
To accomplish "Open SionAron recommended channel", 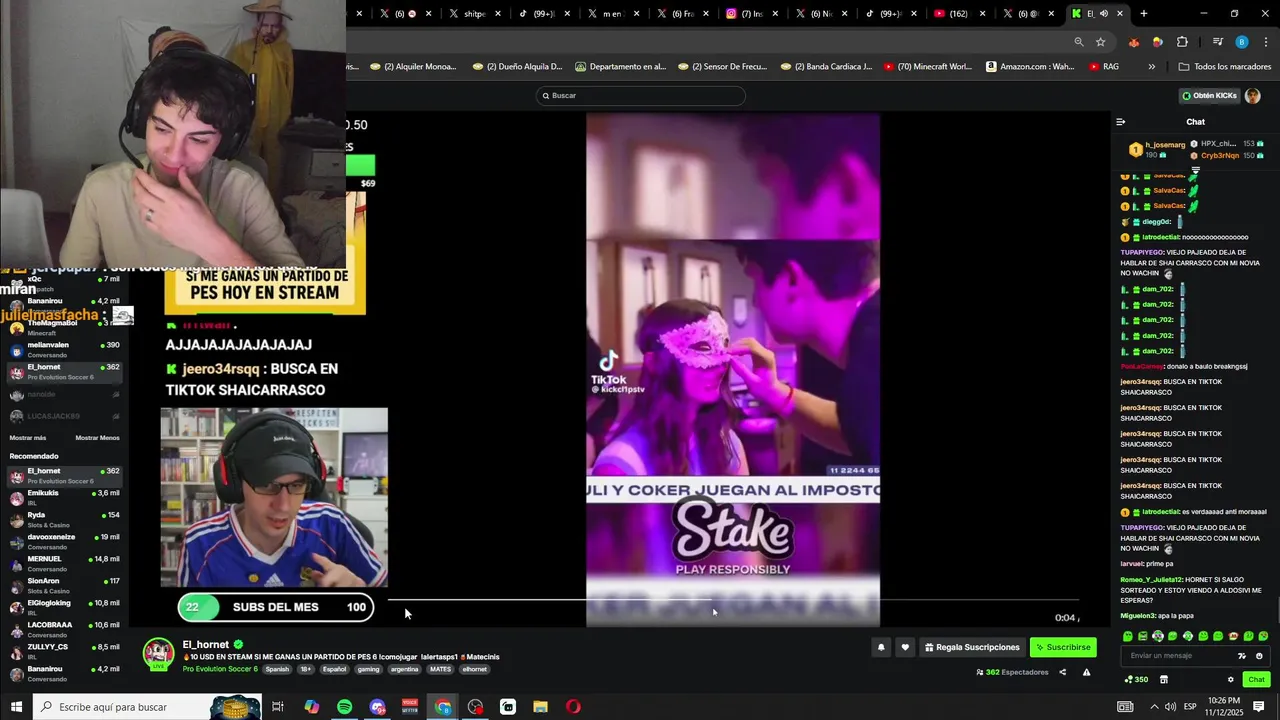I will pos(65,585).
